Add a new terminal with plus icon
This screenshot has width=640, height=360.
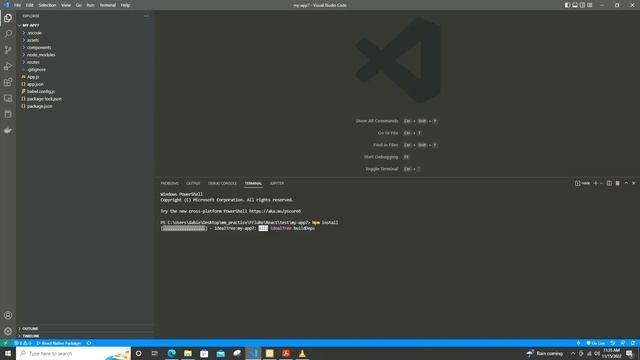pos(596,184)
